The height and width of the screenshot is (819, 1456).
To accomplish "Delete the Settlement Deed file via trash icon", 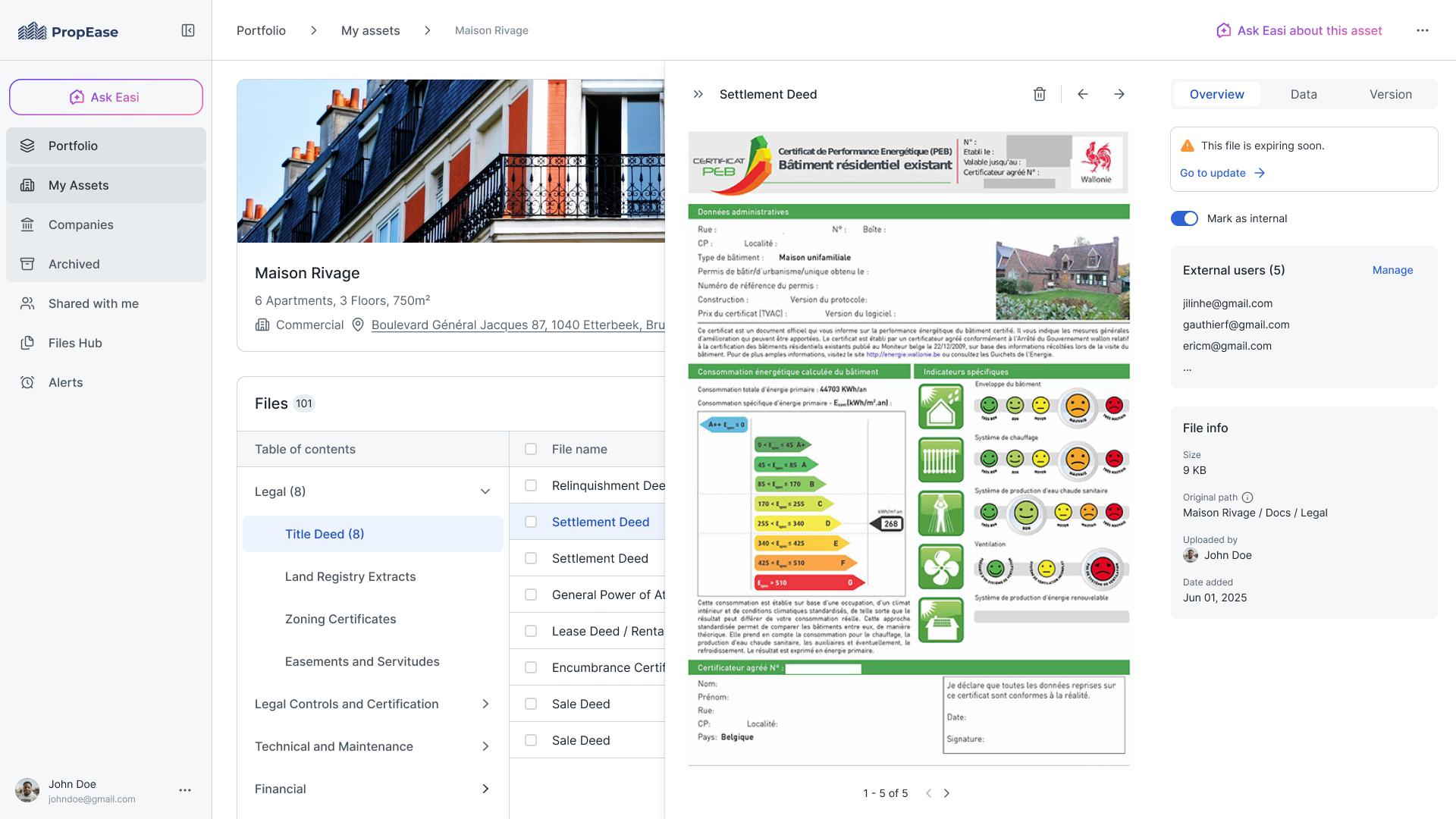I will [x=1040, y=94].
